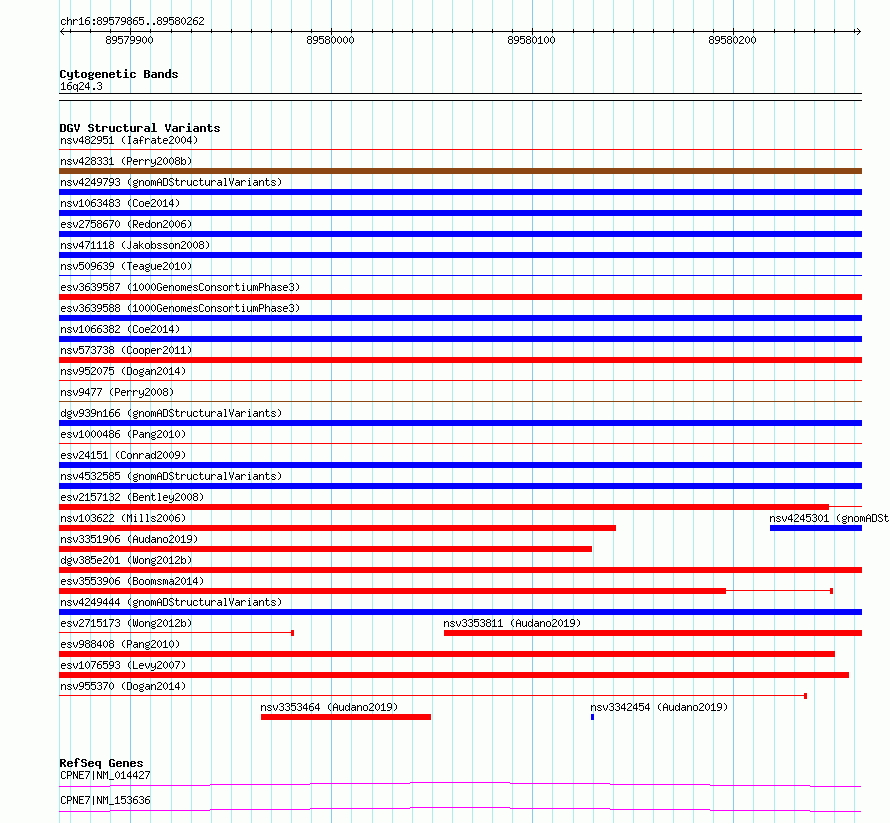
Task: Open nsv4532585 (gnomADStructuralVariants) variant
Action: click(171, 476)
